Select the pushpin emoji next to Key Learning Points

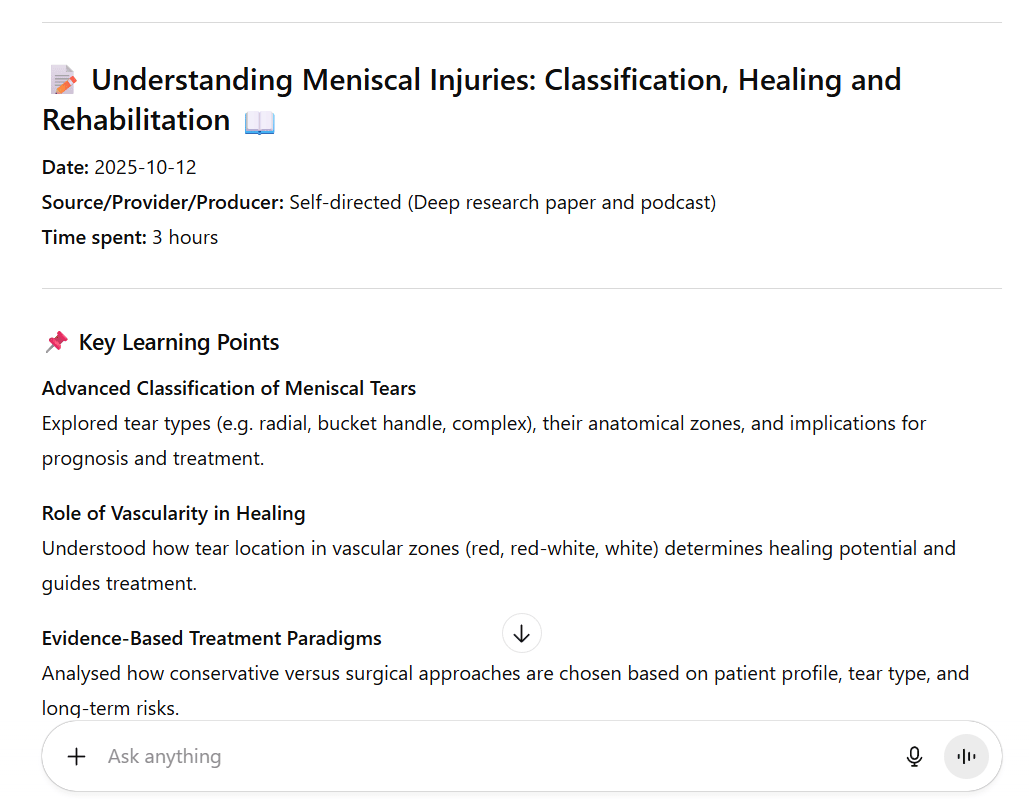coord(55,341)
